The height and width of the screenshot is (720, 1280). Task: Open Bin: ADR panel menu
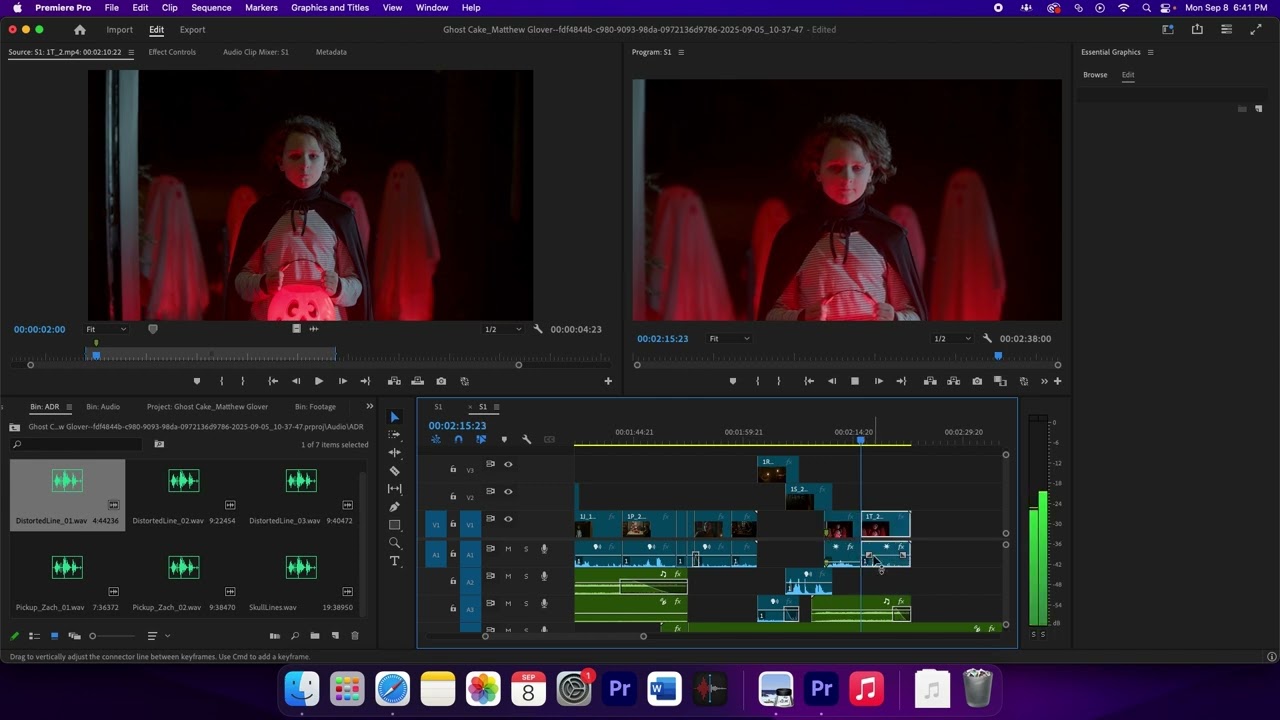pos(68,407)
